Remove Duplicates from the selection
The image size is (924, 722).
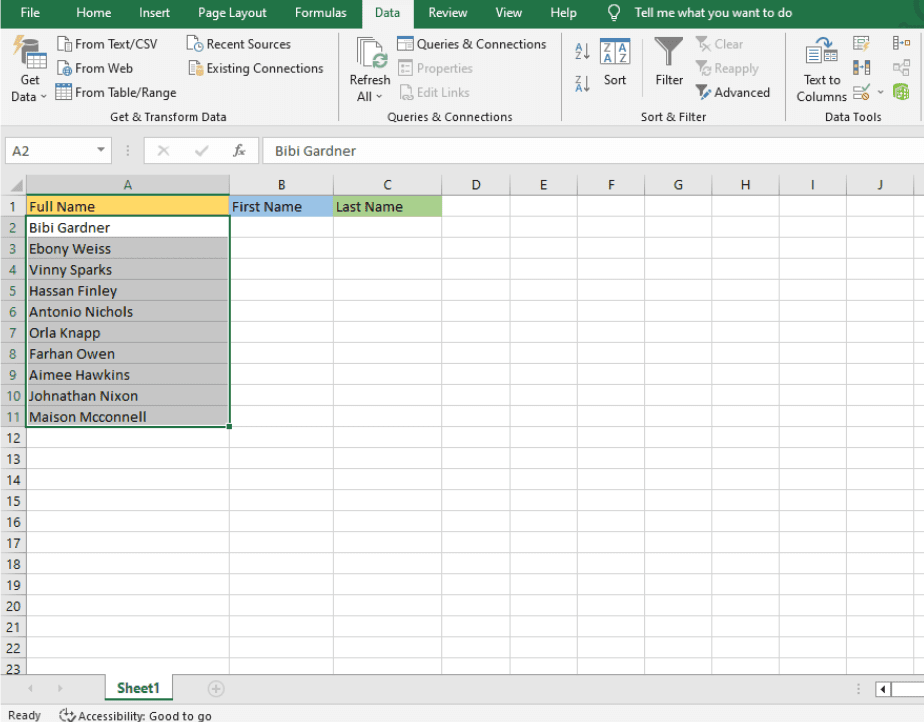861,67
